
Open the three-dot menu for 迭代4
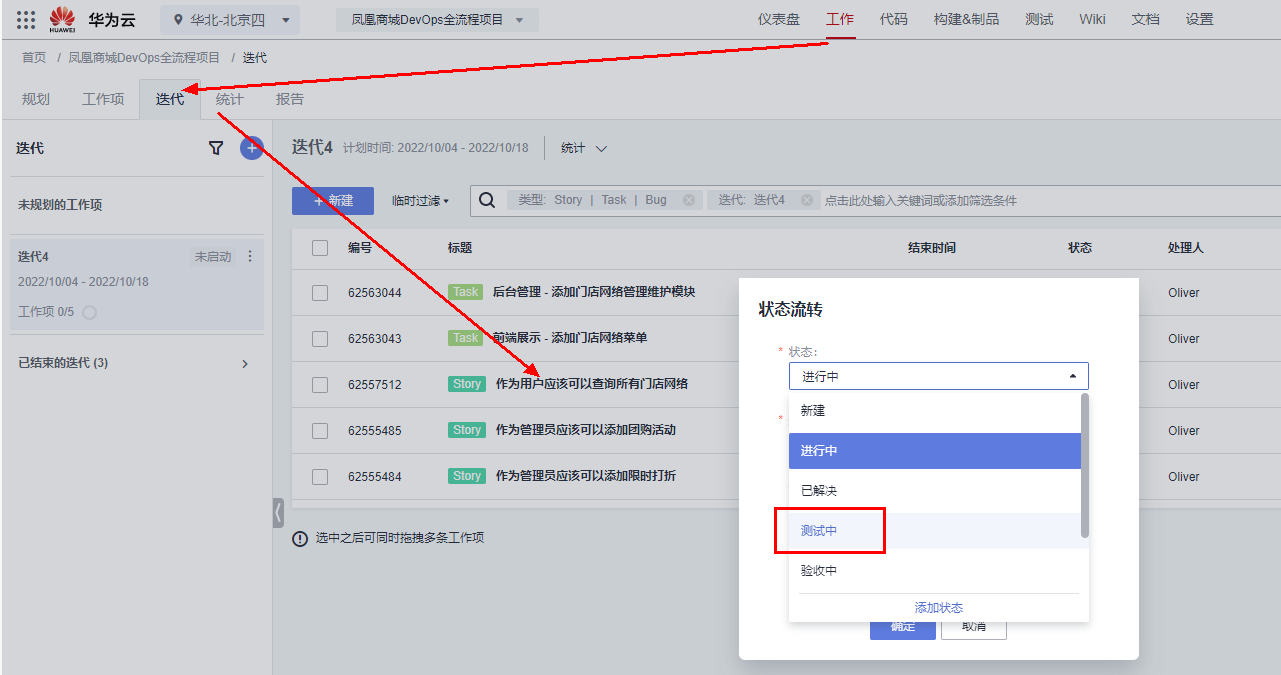tap(250, 257)
